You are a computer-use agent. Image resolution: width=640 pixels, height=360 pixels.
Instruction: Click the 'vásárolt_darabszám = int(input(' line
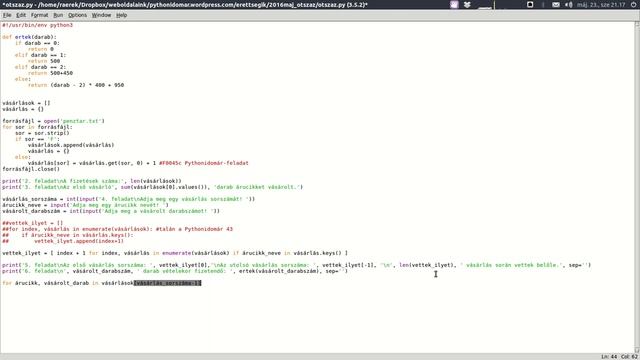pos(111,211)
